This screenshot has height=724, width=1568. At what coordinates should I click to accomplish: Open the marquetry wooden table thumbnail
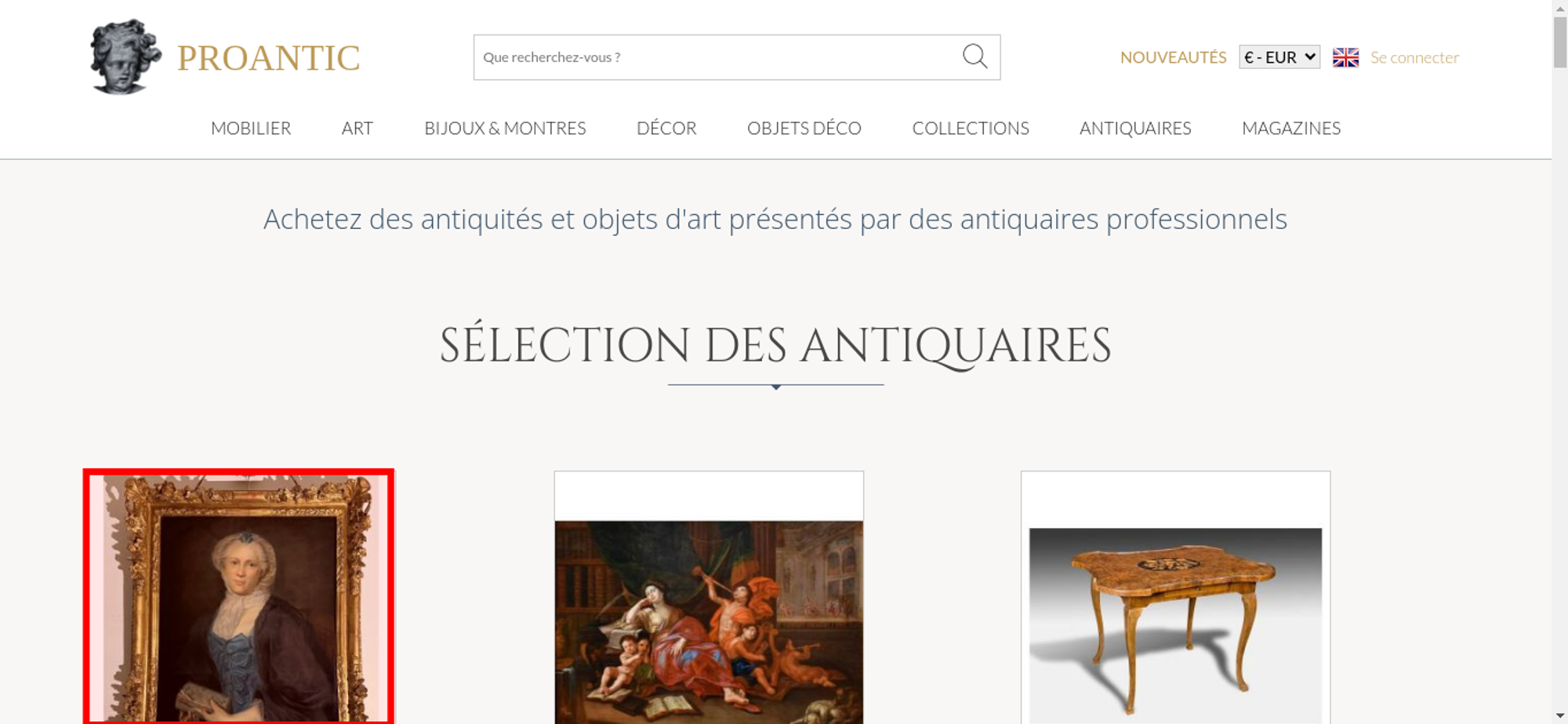[x=1175, y=625]
